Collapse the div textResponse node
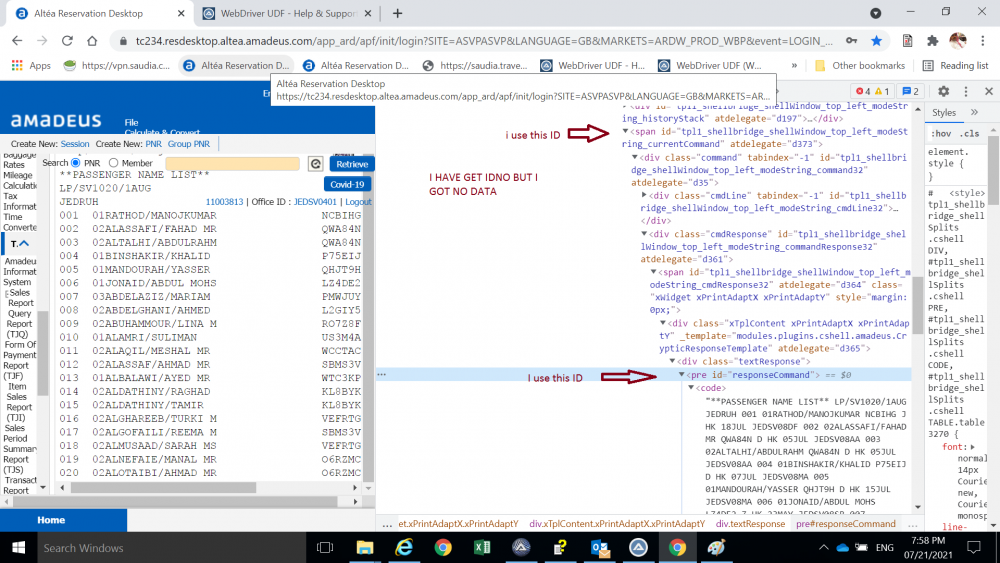The height and width of the screenshot is (563, 1000). coord(672,362)
